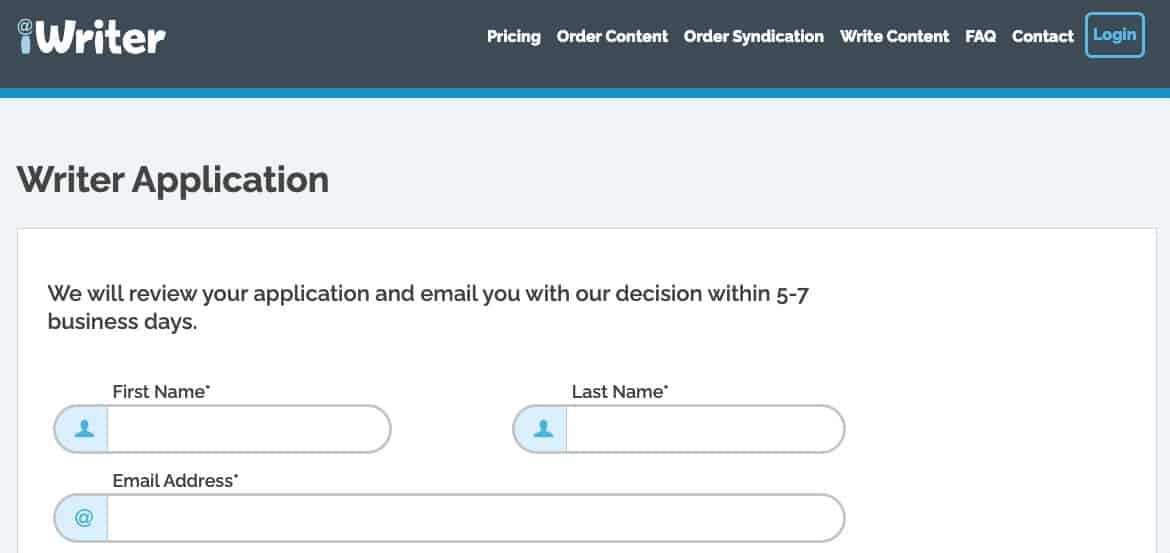1170x553 pixels.
Task: Open the FAQ page
Action: pyautogui.click(x=980, y=36)
